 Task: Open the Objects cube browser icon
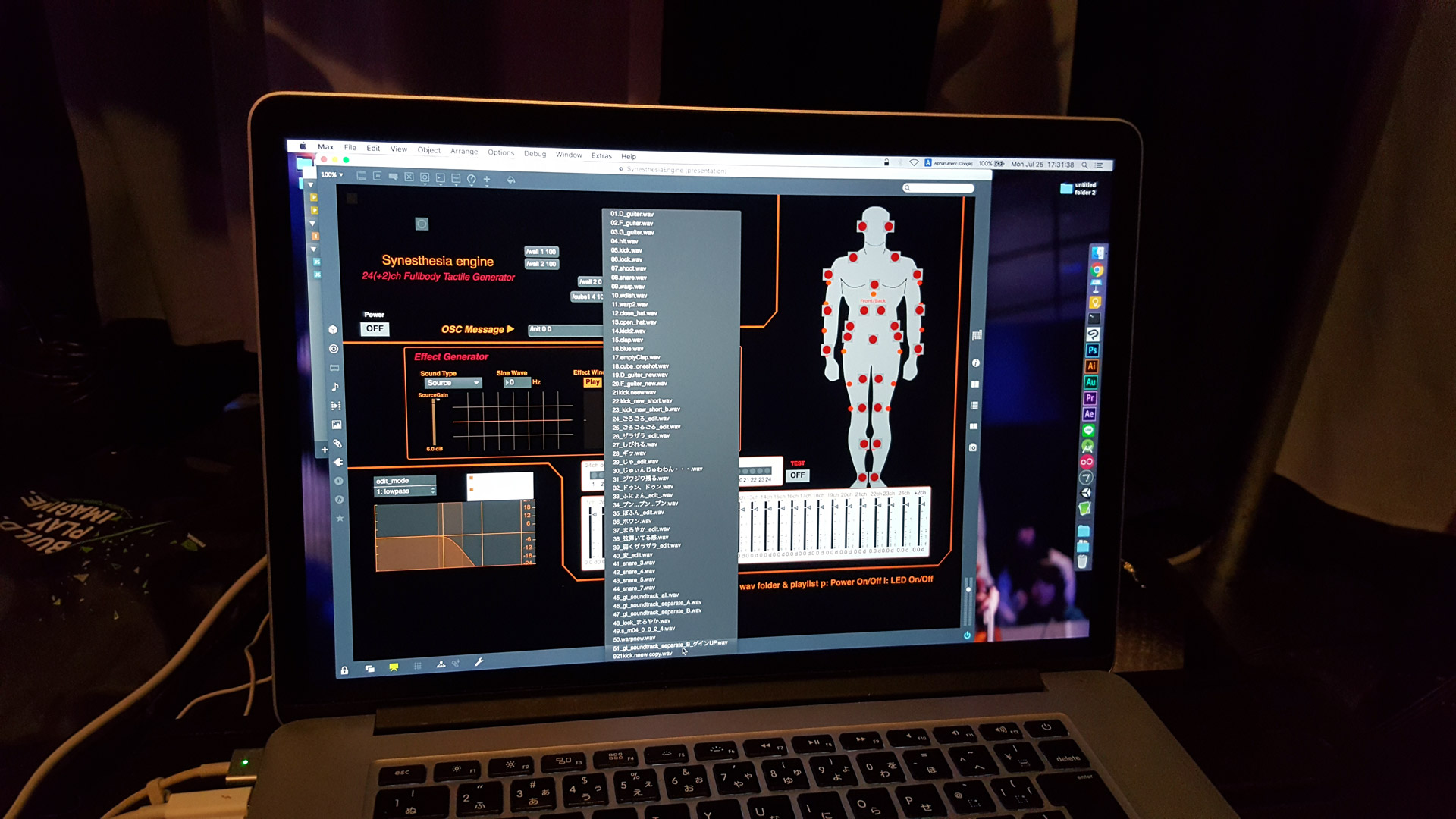[x=333, y=329]
